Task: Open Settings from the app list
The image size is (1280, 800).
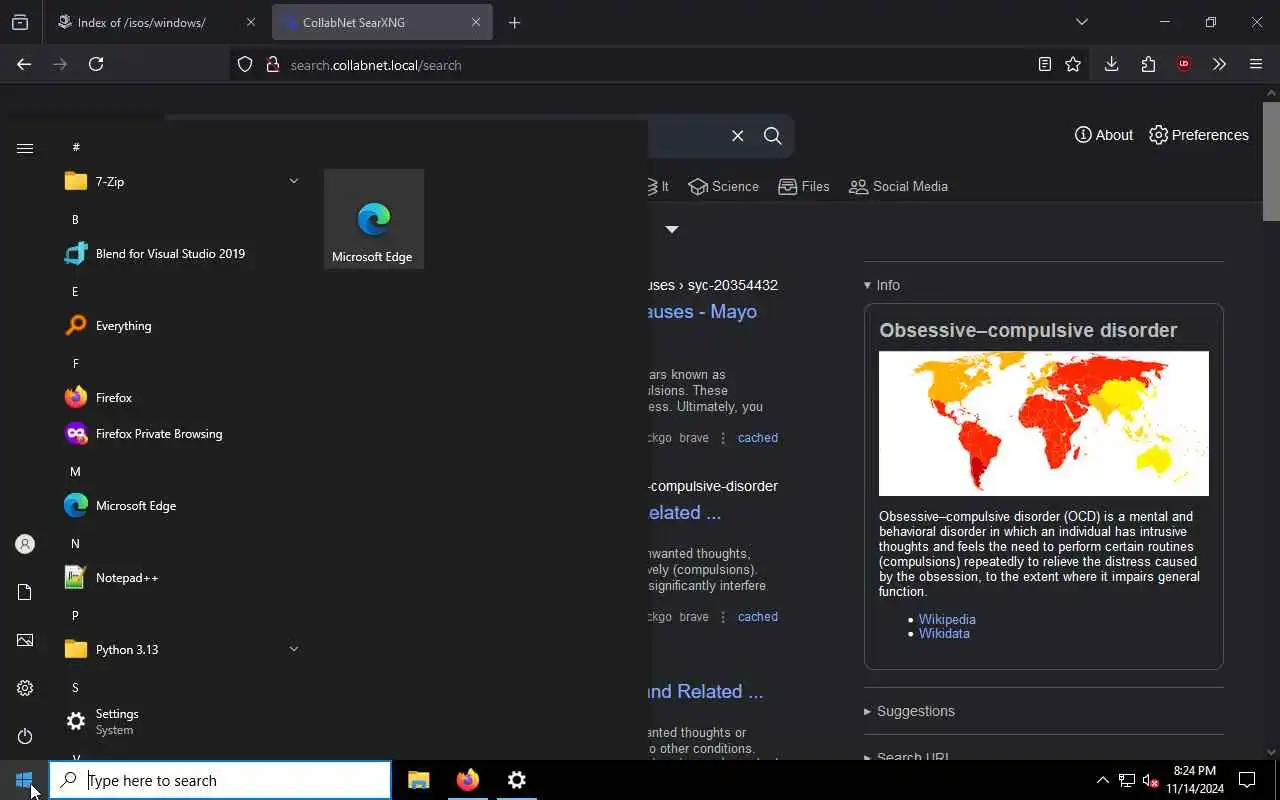Action: pyautogui.click(x=182, y=721)
